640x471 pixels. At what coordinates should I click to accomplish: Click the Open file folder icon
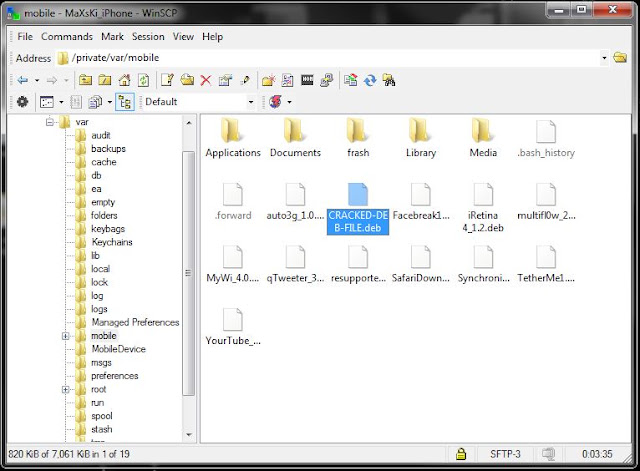coord(187,80)
